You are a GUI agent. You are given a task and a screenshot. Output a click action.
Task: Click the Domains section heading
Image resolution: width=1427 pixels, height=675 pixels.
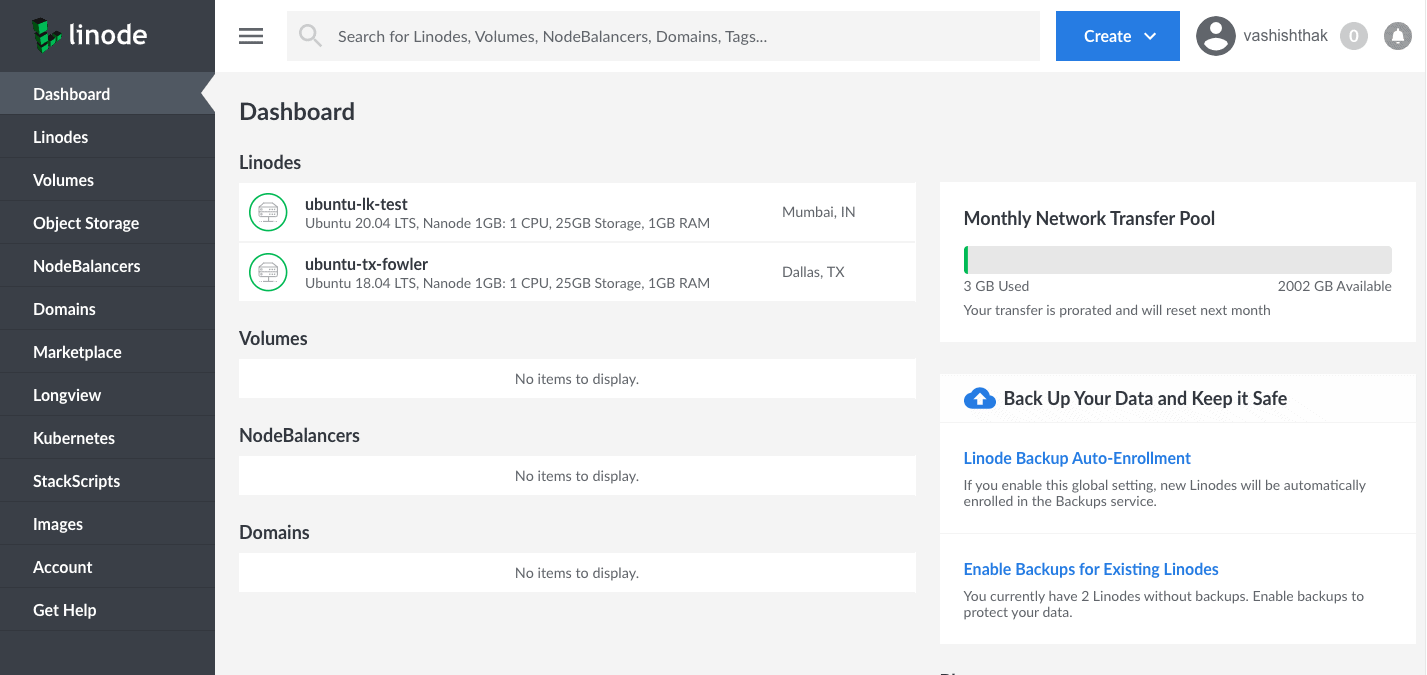(274, 532)
